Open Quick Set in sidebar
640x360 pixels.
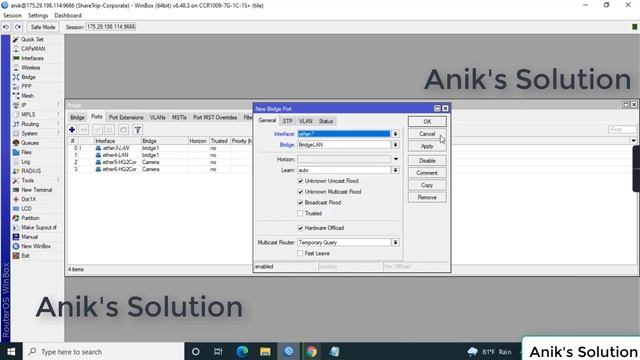(x=32, y=40)
